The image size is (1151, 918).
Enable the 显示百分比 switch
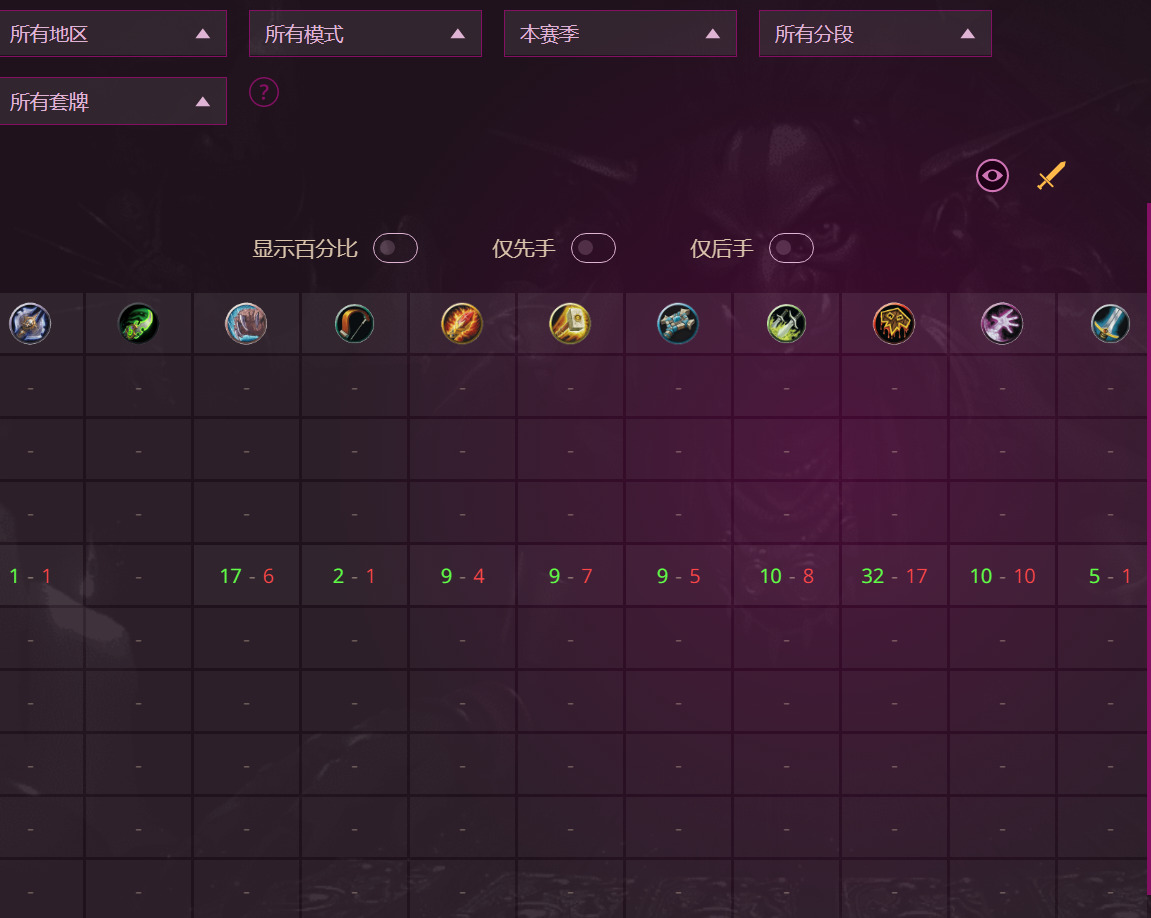395,248
